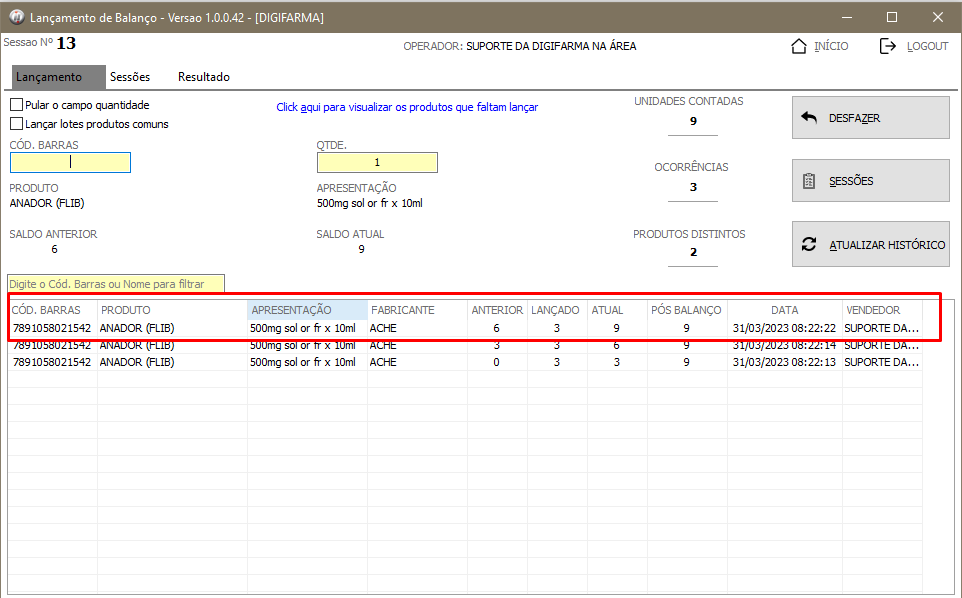Switch to the Sessões tab

[130, 77]
